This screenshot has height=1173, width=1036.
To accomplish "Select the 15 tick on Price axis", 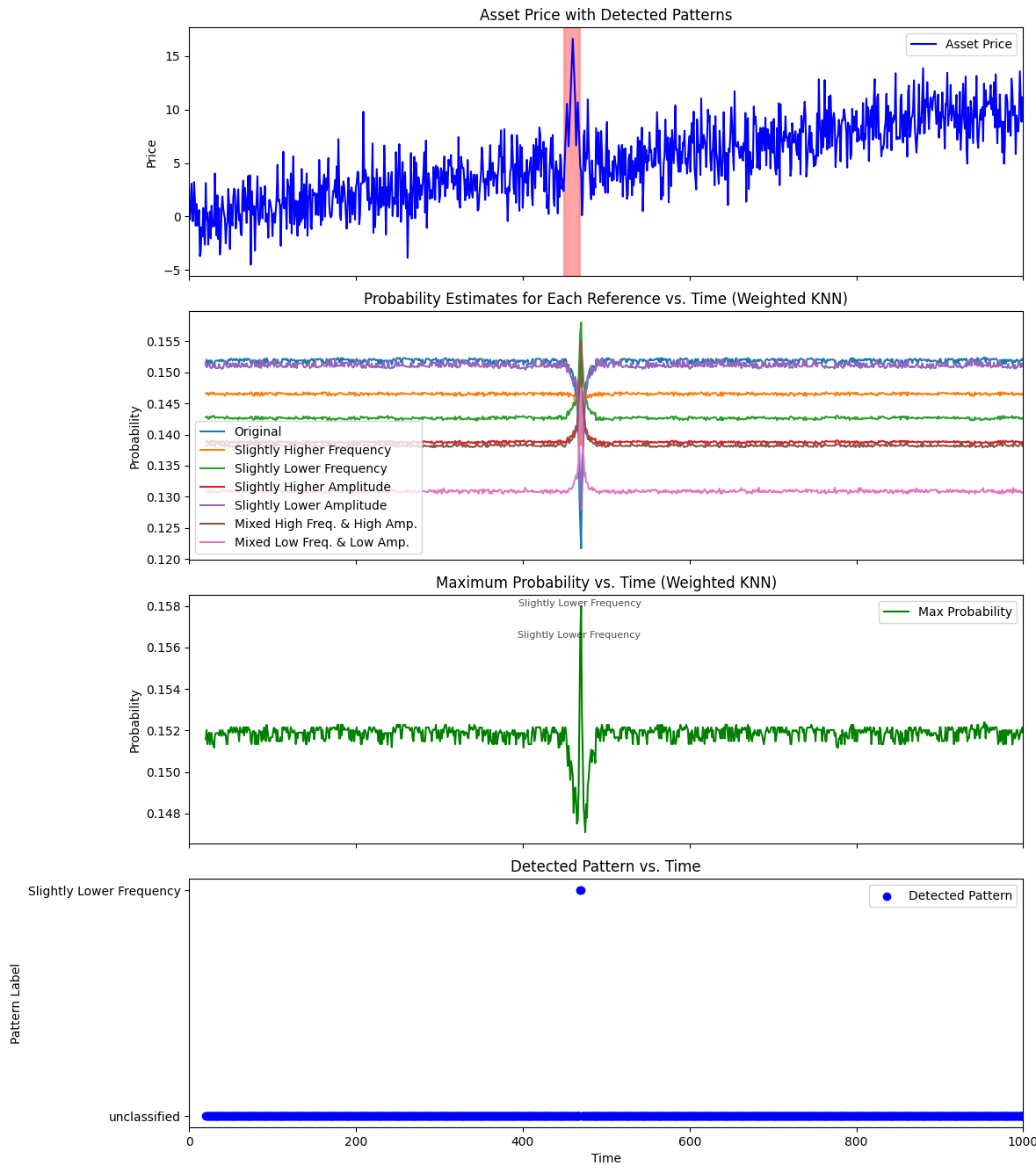I will click(x=172, y=56).
